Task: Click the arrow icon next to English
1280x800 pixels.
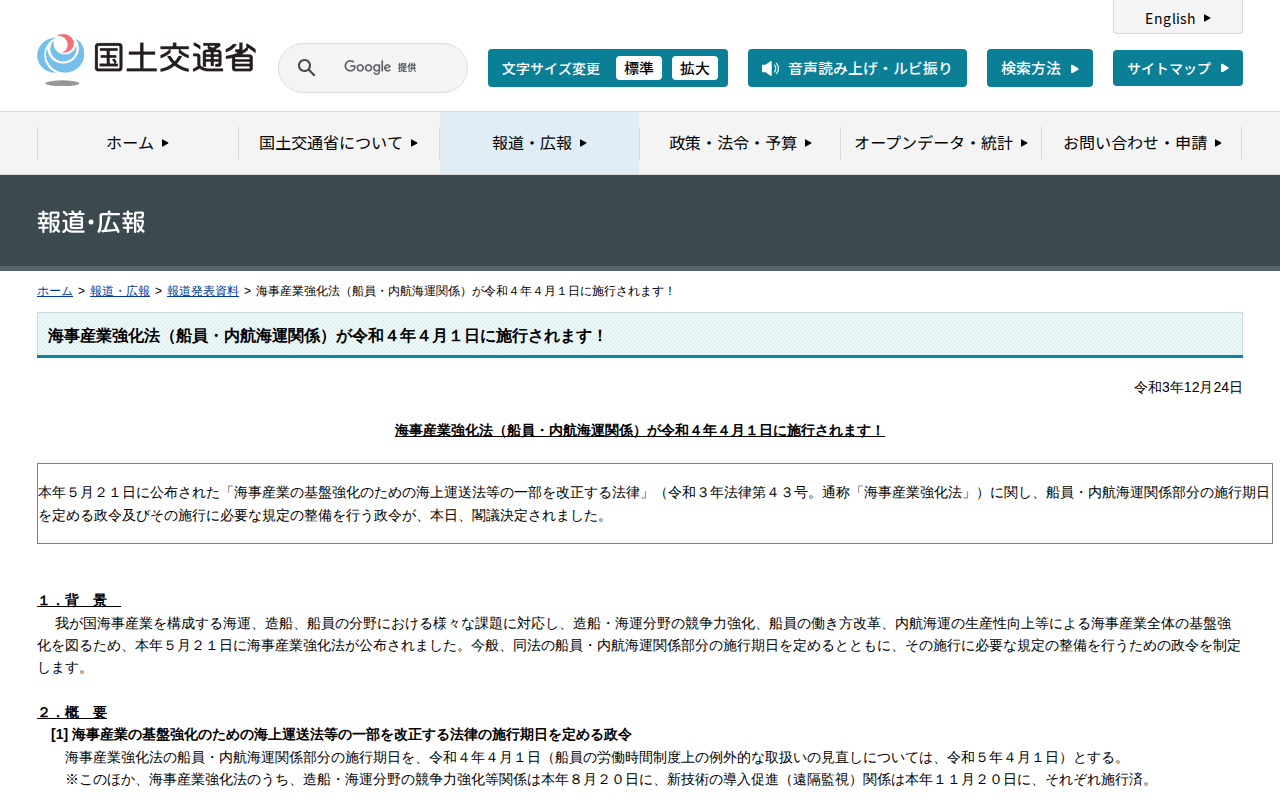Action: [x=1207, y=18]
